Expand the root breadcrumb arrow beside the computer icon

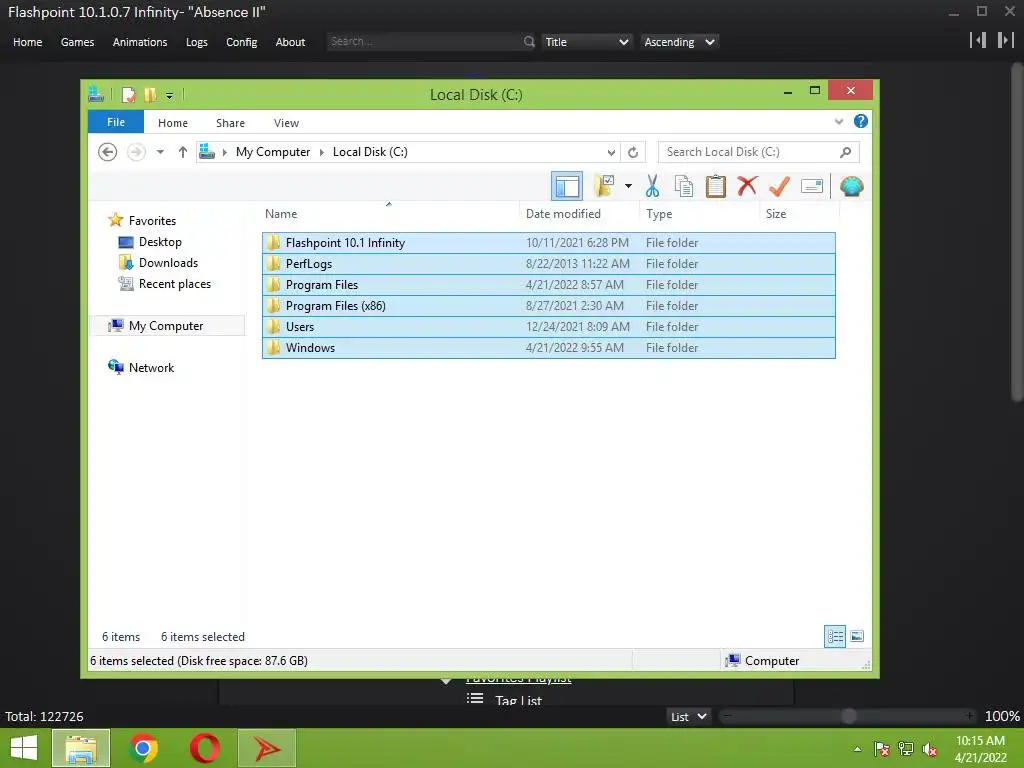click(225, 152)
